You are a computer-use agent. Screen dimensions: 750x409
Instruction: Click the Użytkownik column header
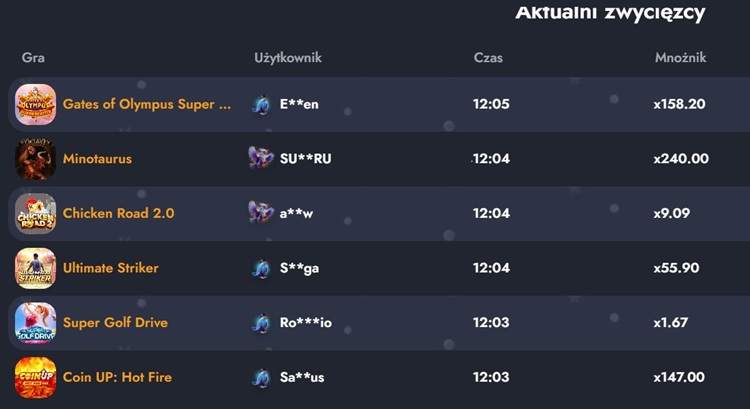click(288, 57)
